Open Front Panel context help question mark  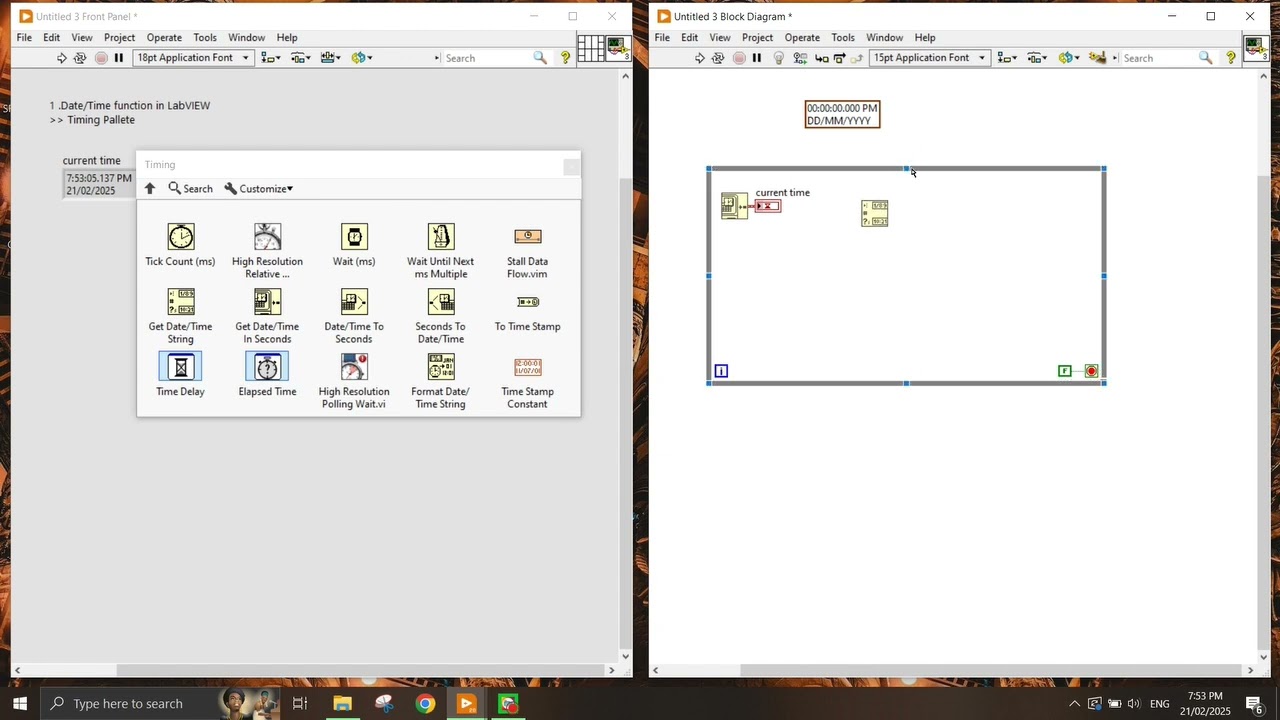(565, 58)
